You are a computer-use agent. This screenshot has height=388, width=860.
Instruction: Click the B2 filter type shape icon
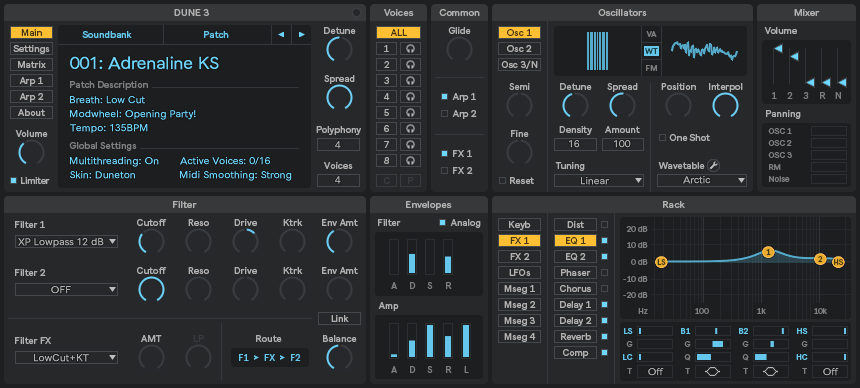click(x=771, y=372)
